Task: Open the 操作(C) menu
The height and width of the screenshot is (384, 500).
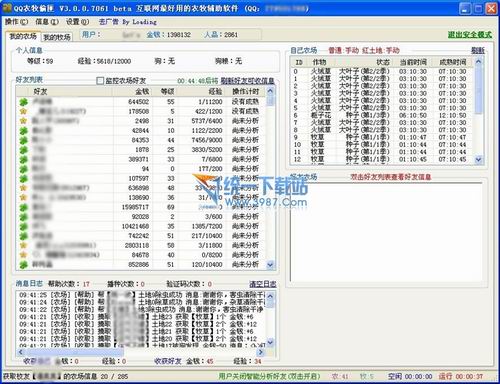Action: pos(16,22)
